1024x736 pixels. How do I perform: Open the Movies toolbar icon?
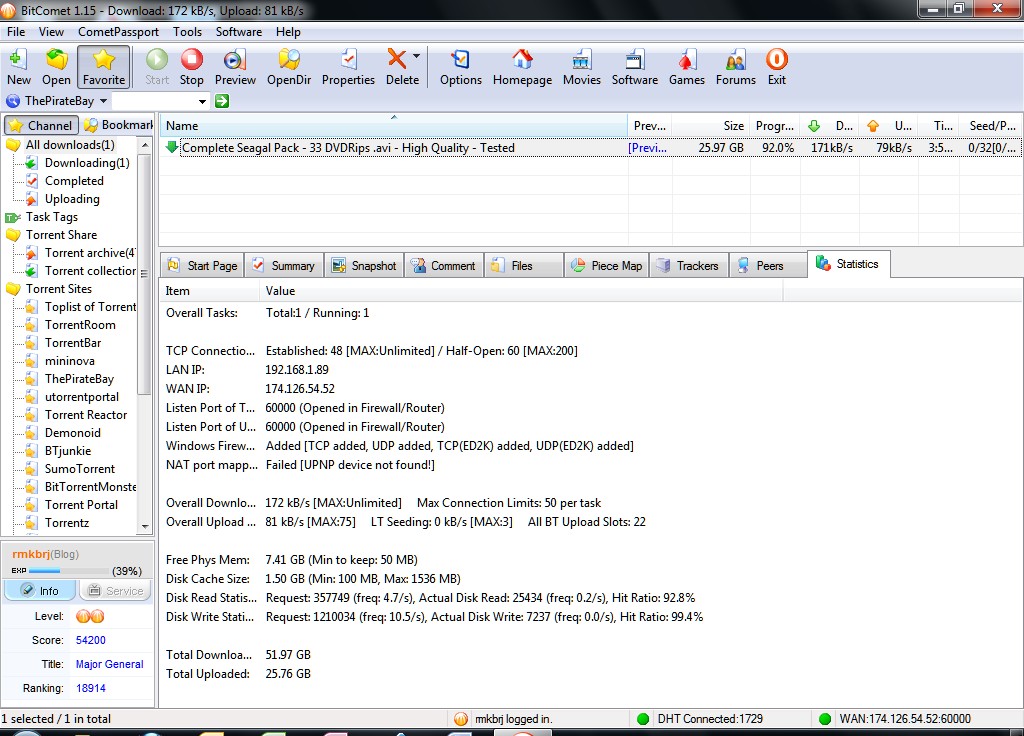pyautogui.click(x=581, y=67)
